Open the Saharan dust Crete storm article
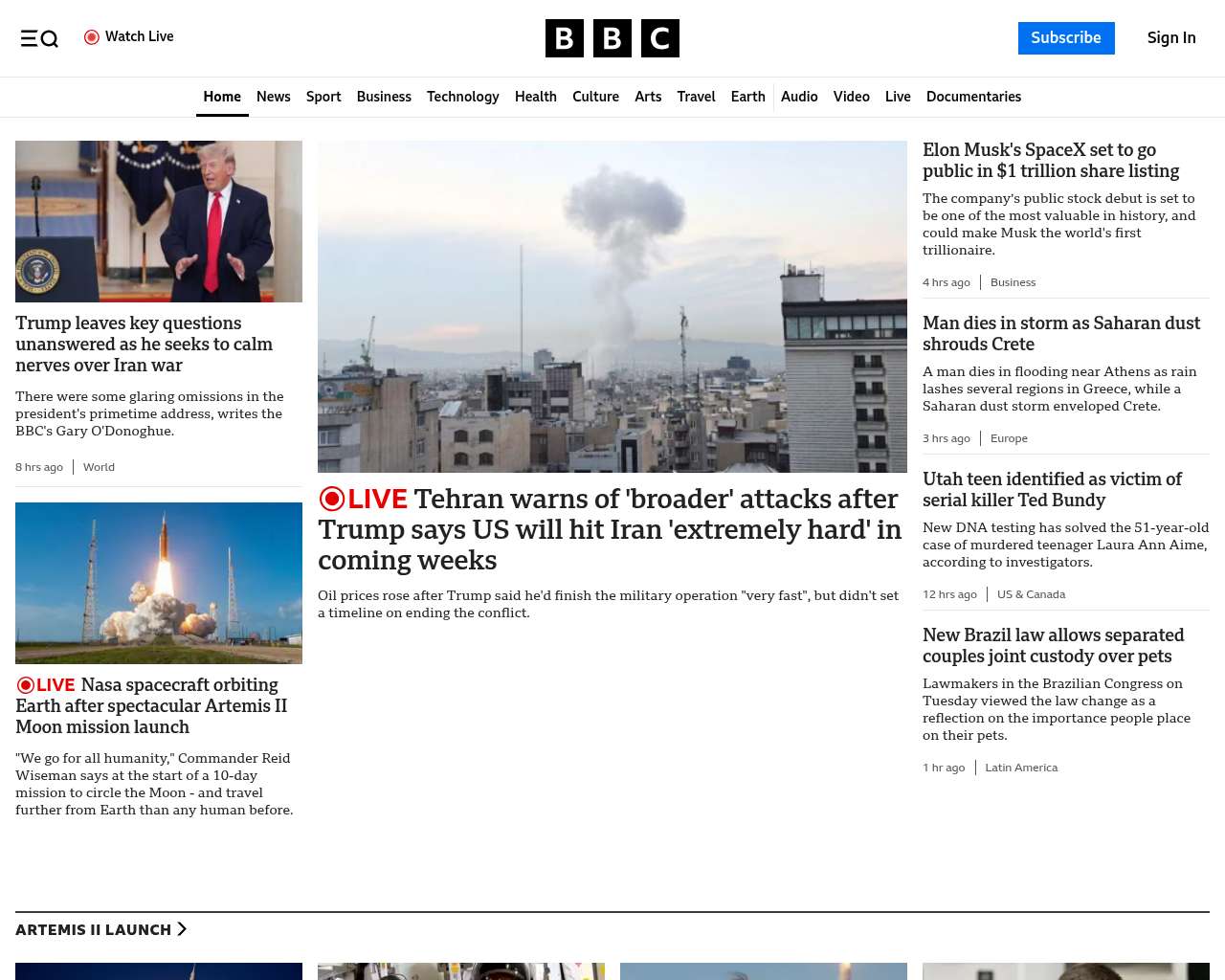Viewport: 1225px width, 980px height. click(1060, 333)
